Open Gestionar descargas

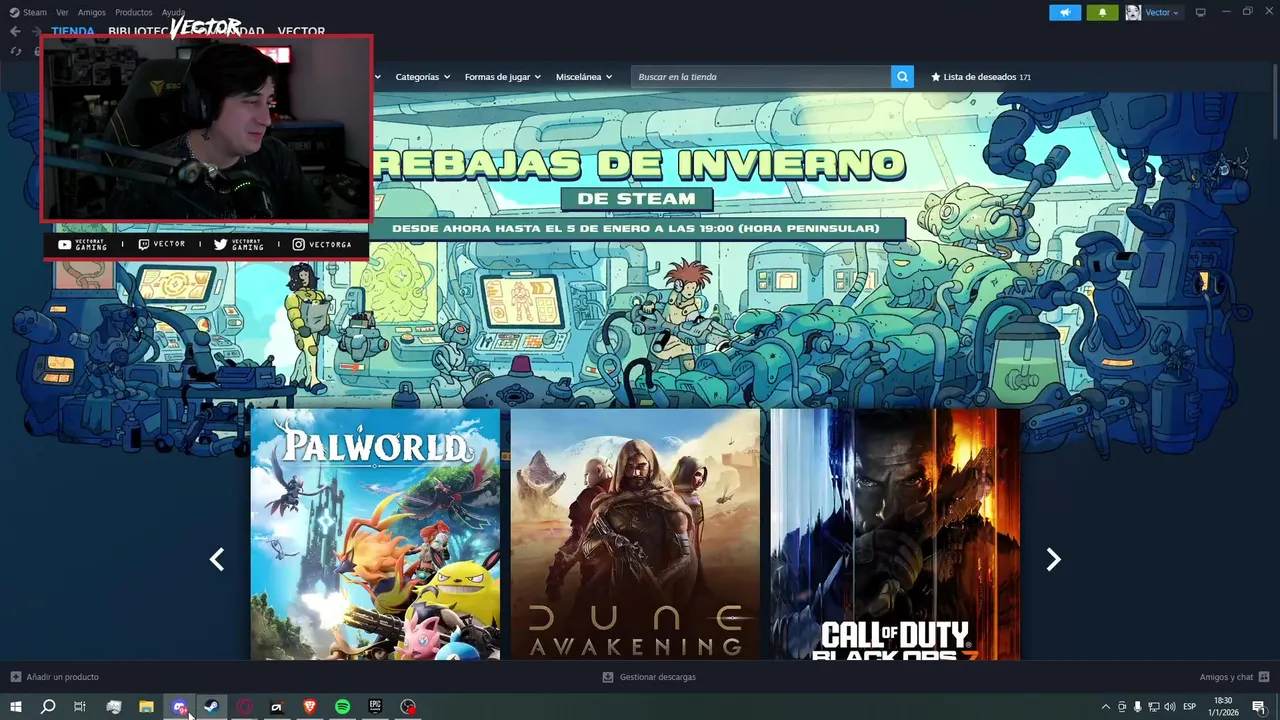[x=649, y=677]
